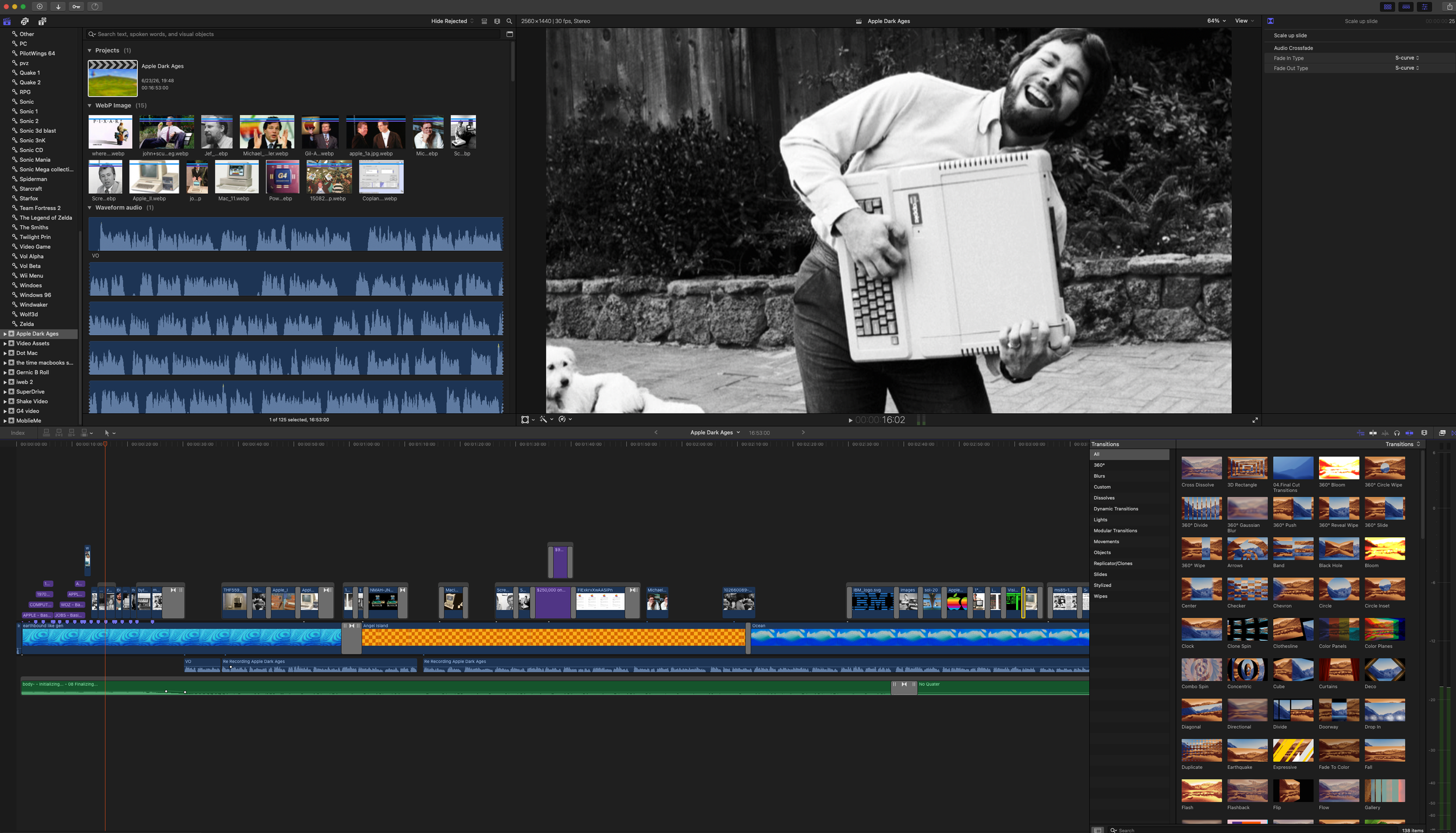This screenshot has height=833, width=1456.
Task: Toggle the Timeline panel visibility
Action: [x=1406, y=6]
